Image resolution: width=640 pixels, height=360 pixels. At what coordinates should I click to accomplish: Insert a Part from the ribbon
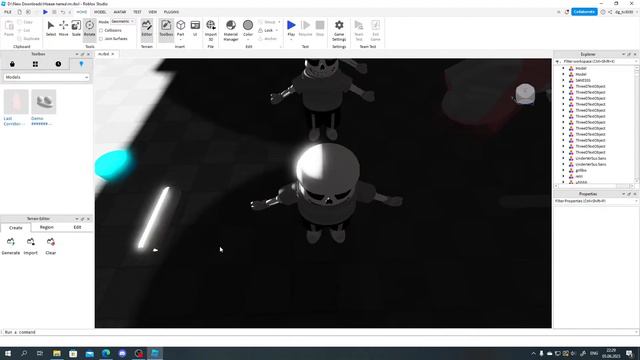tap(180, 29)
